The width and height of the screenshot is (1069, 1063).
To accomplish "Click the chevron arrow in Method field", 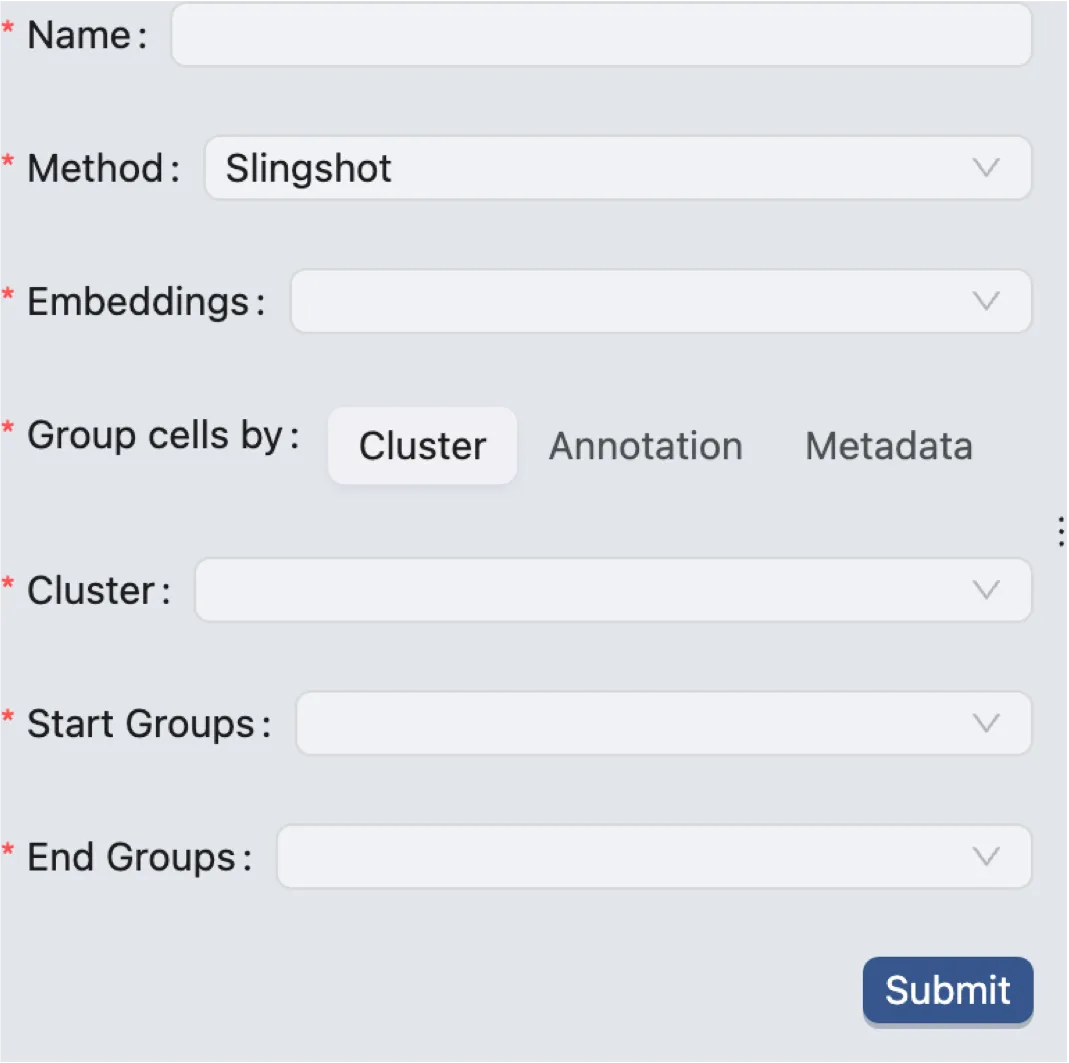I will [x=986, y=168].
